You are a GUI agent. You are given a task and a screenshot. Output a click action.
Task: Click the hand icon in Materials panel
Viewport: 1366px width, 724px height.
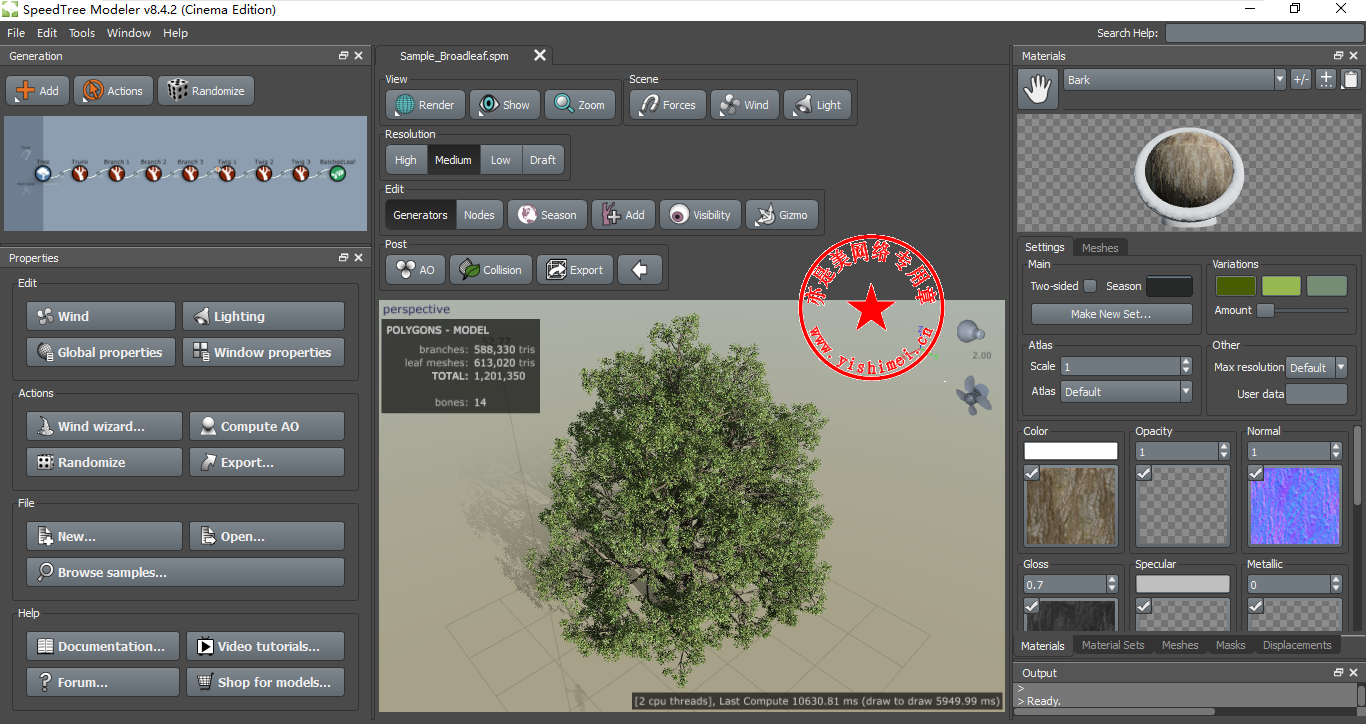[1038, 89]
